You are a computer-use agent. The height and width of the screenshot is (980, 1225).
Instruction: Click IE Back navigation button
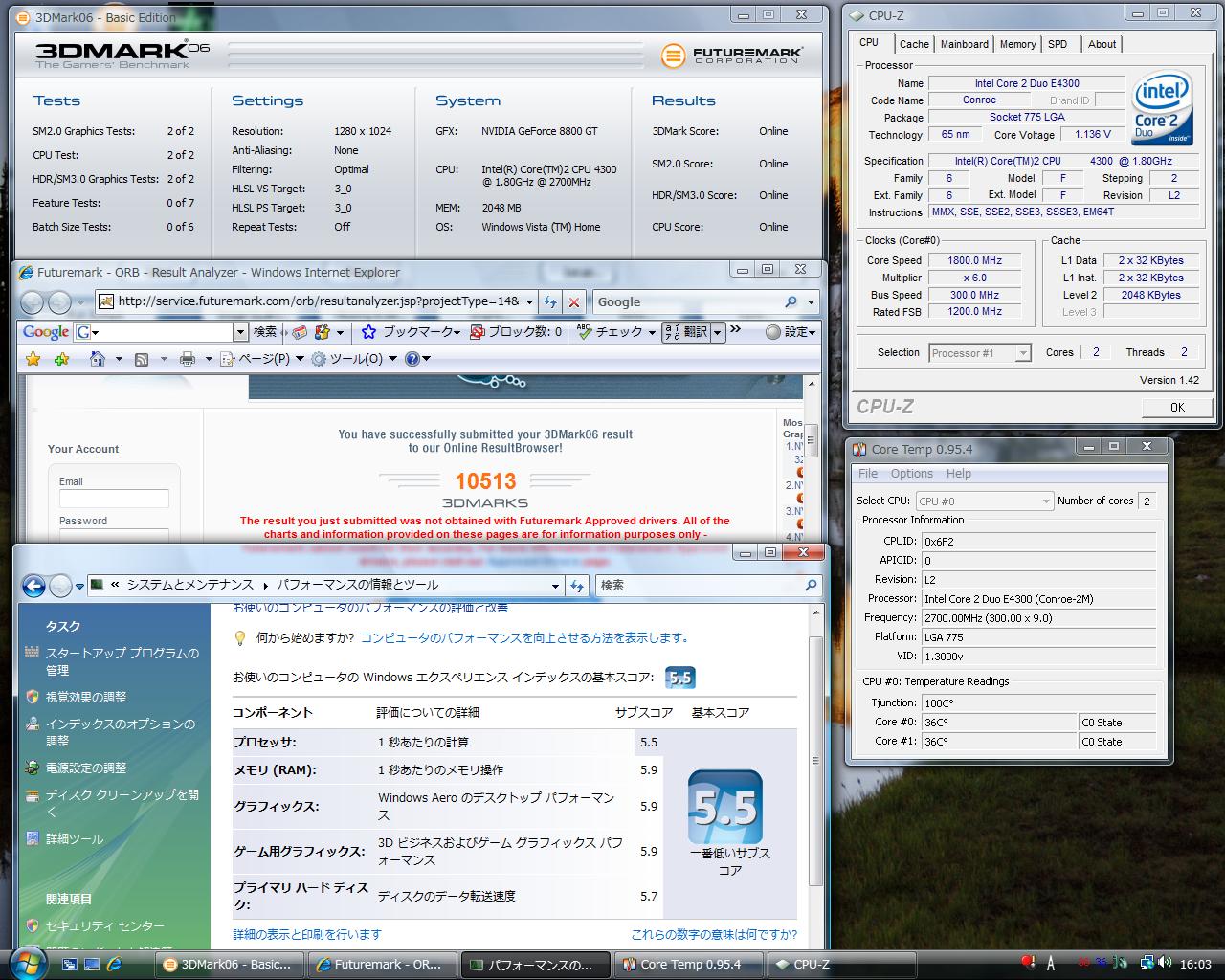coord(32,302)
